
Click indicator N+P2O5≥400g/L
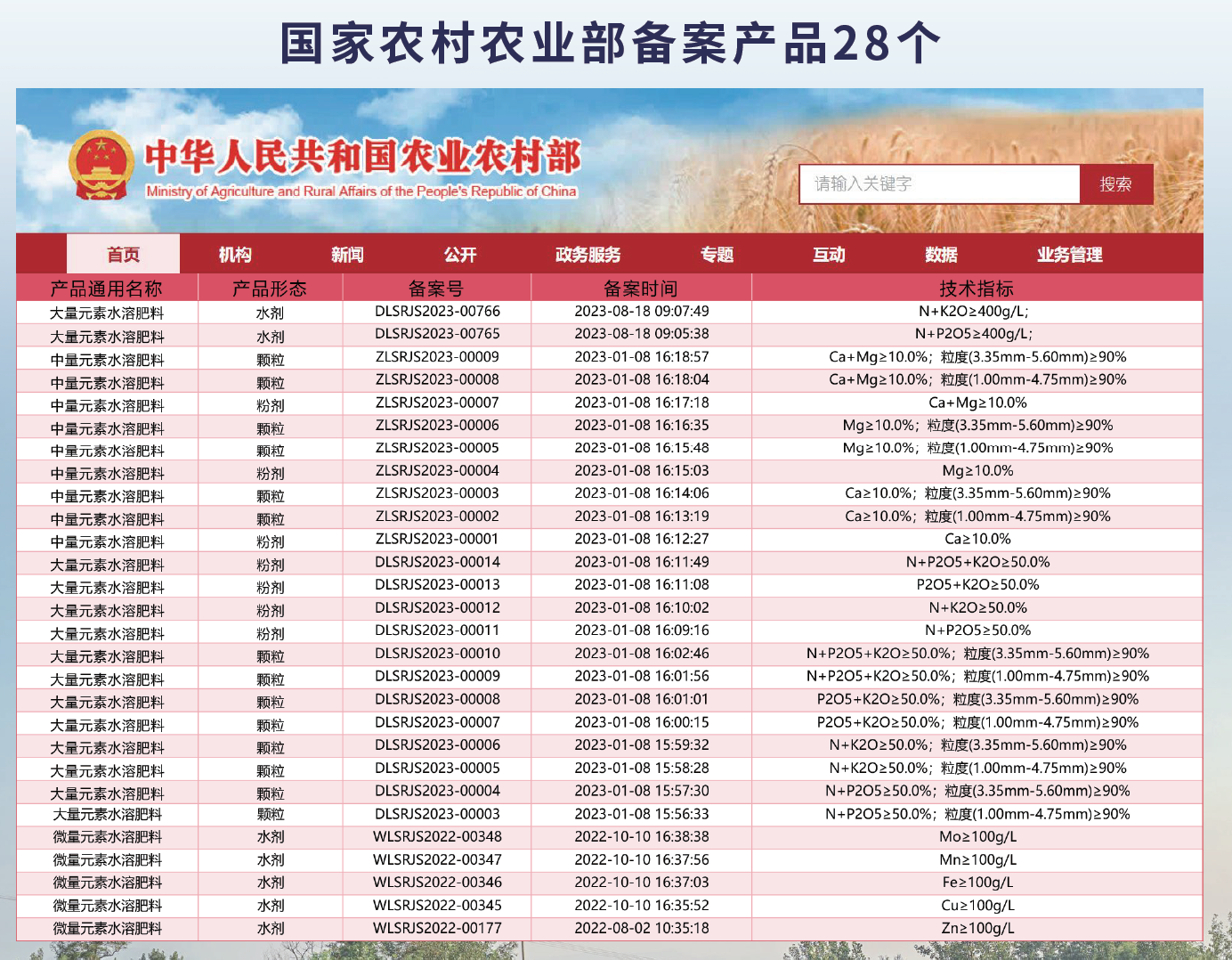[974, 333]
